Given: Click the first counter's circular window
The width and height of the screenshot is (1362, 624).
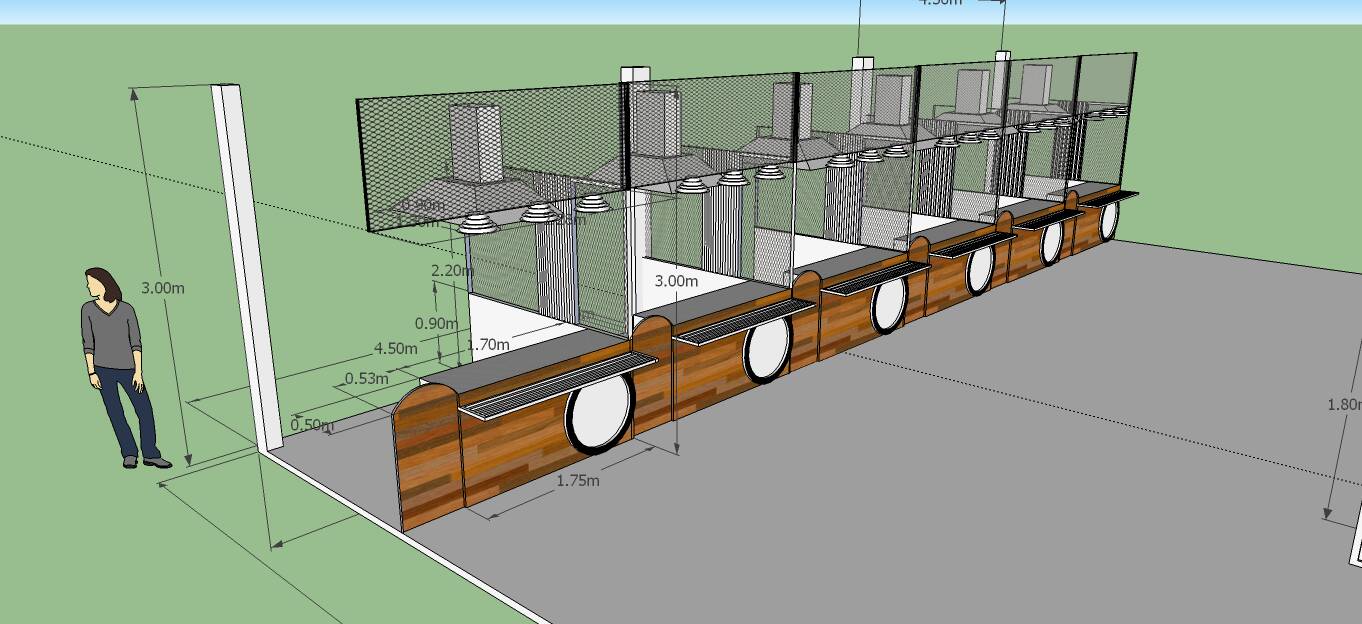Looking at the screenshot, I should [x=600, y=420].
